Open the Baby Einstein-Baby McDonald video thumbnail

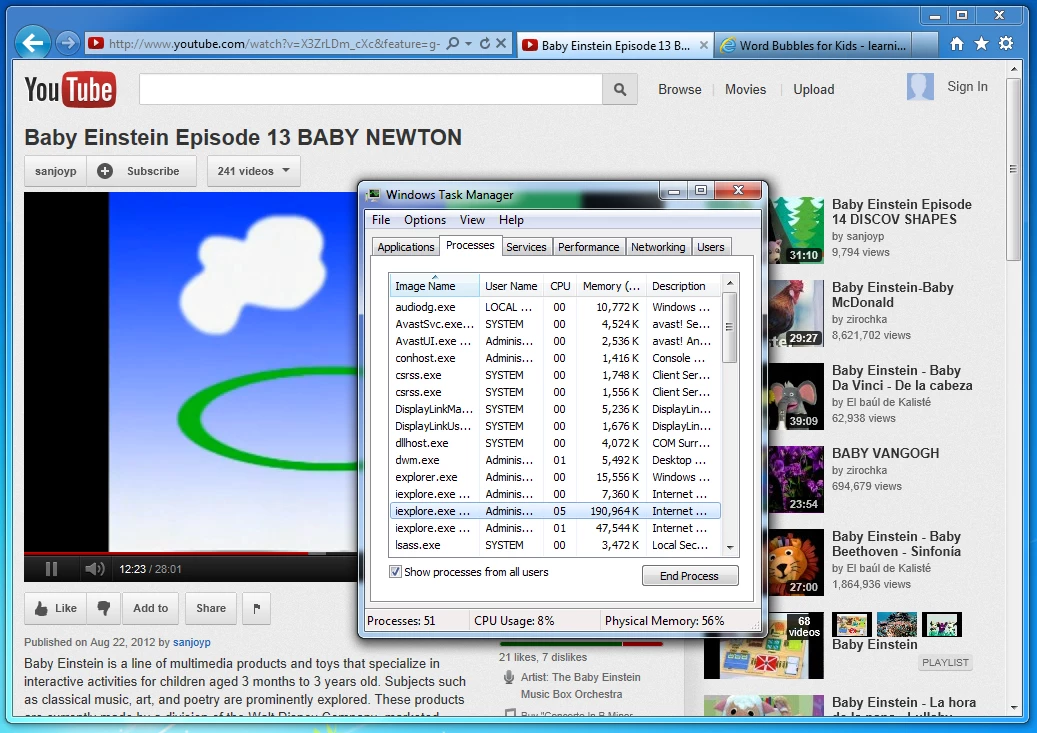pyautogui.click(x=796, y=313)
